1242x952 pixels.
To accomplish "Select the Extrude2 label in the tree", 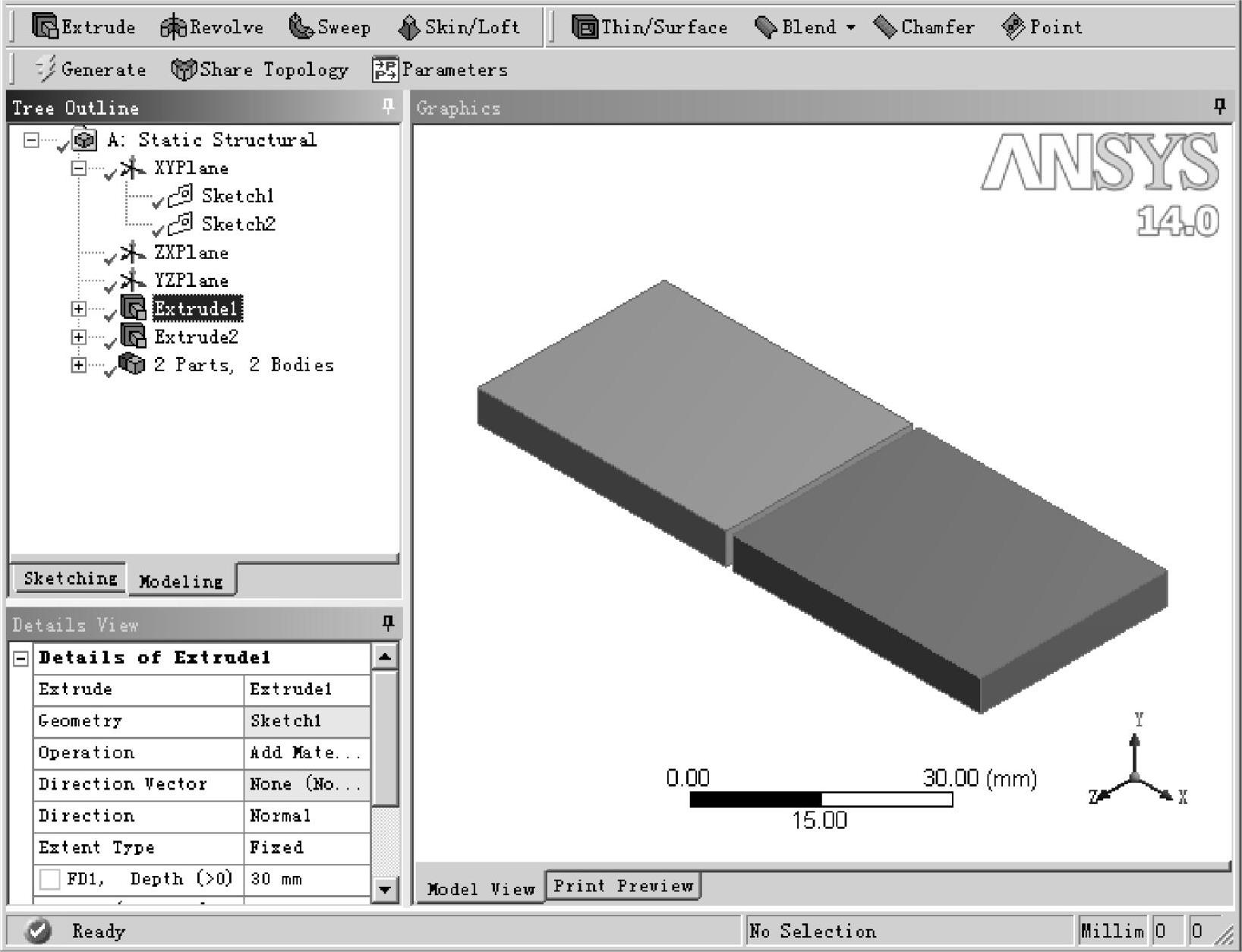I will [196, 336].
